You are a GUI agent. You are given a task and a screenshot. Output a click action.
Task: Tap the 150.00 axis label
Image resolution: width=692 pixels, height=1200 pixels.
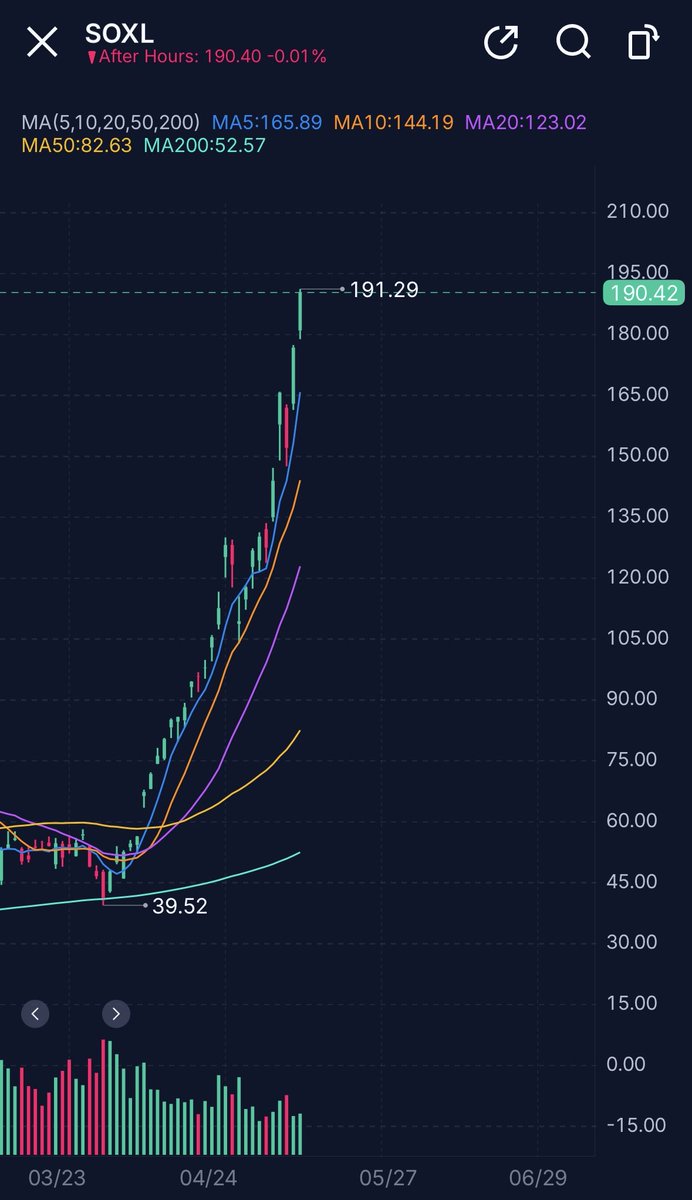(x=637, y=455)
